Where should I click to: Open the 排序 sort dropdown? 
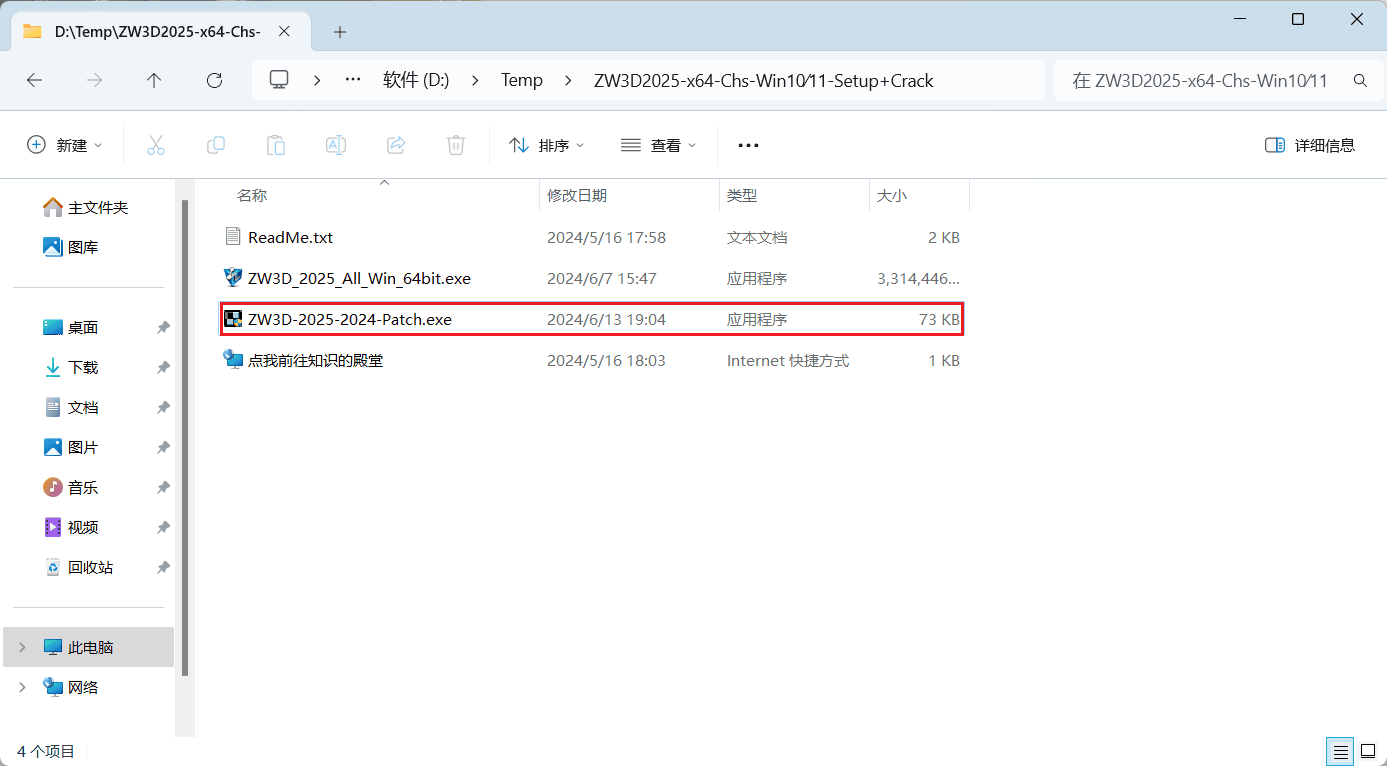click(x=546, y=145)
